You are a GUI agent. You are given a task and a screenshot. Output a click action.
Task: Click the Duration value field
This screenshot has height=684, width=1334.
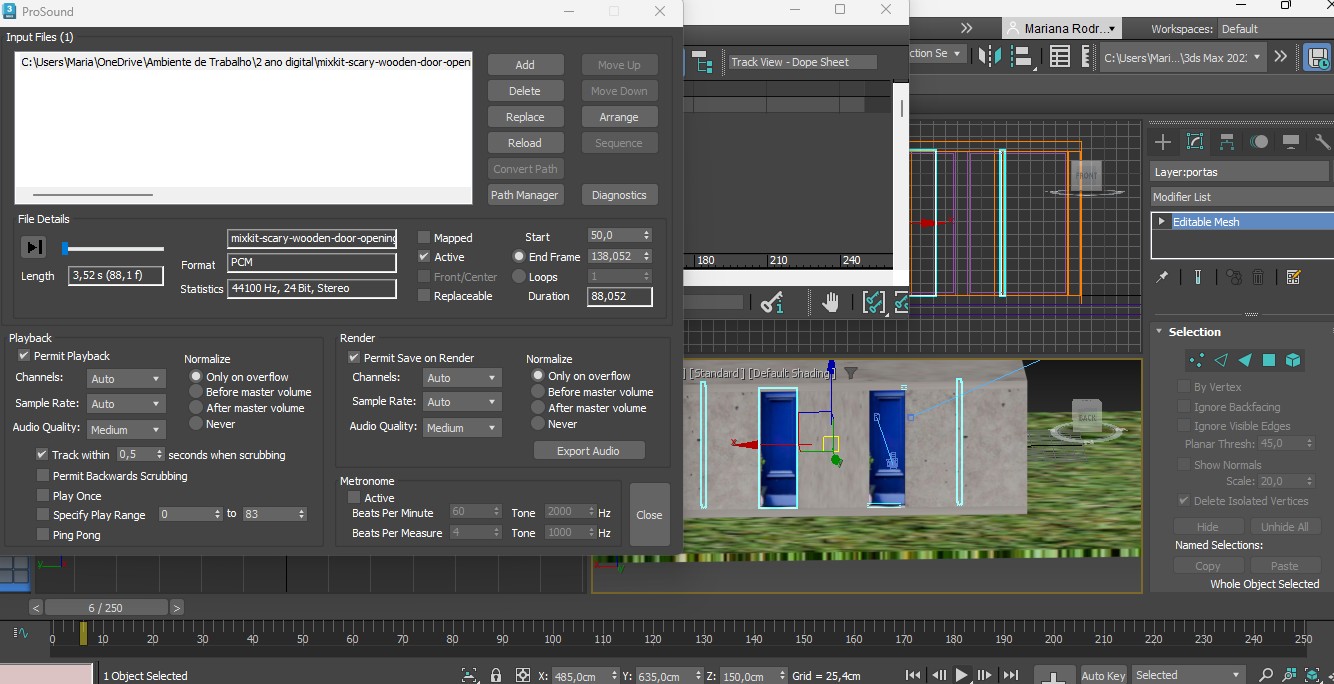pyautogui.click(x=619, y=296)
